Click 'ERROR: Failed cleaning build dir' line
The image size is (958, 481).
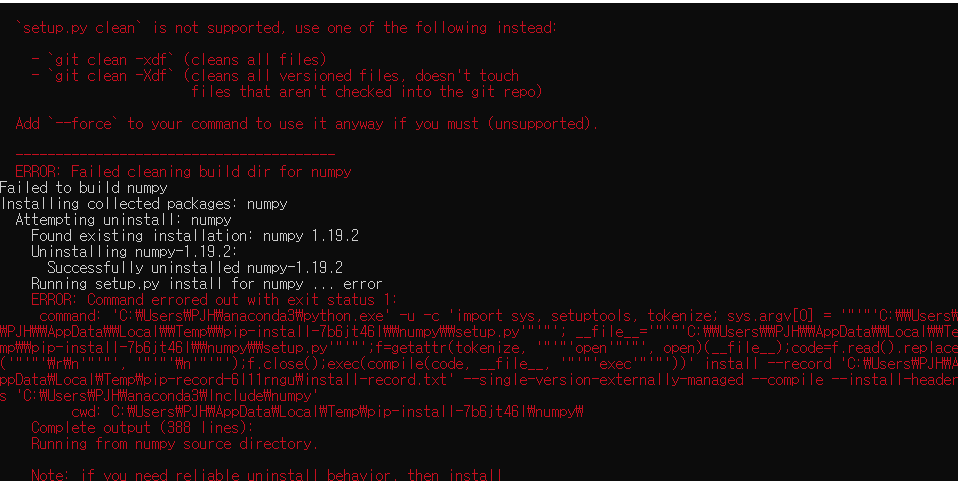(x=183, y=172)
